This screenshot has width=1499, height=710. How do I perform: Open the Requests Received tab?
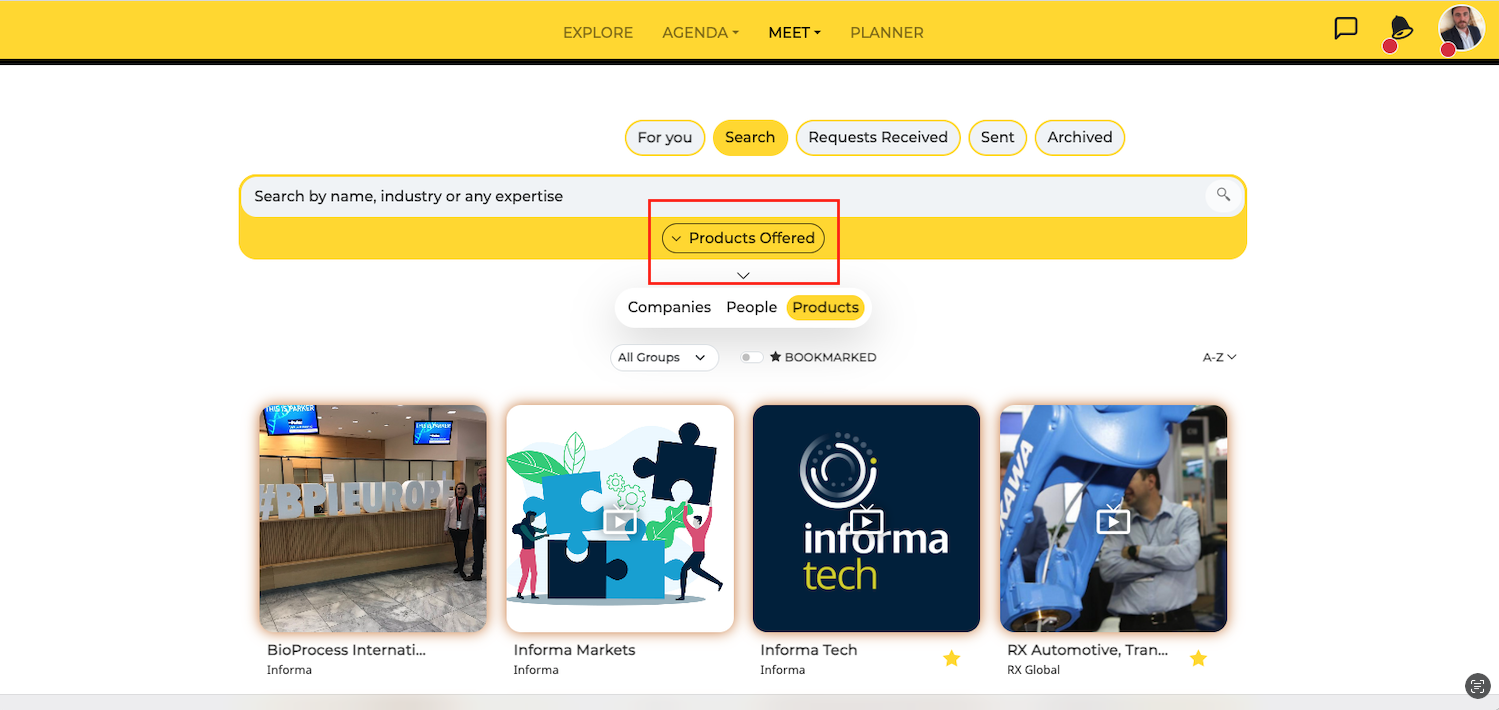tap(878, 137)
